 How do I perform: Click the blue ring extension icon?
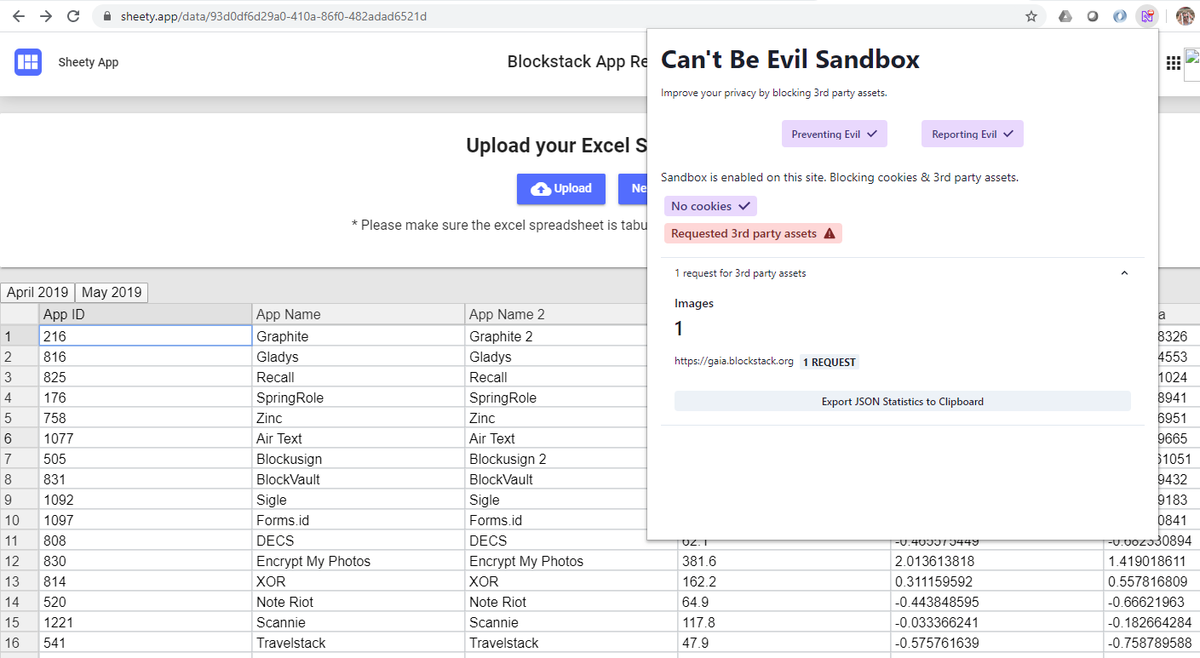pyautogui.click(x=1120, y=17)
